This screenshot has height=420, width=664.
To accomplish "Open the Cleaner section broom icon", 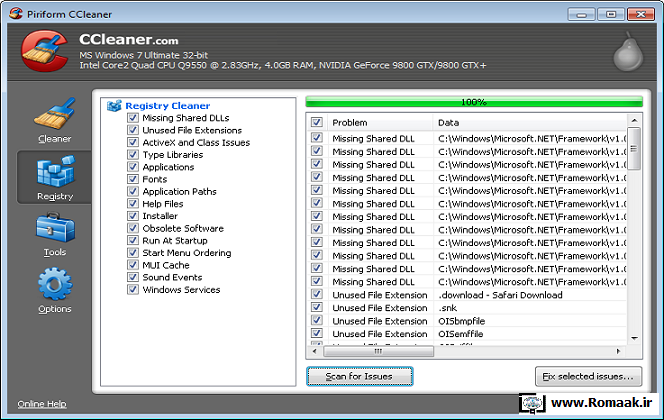I will coord(55,113).
